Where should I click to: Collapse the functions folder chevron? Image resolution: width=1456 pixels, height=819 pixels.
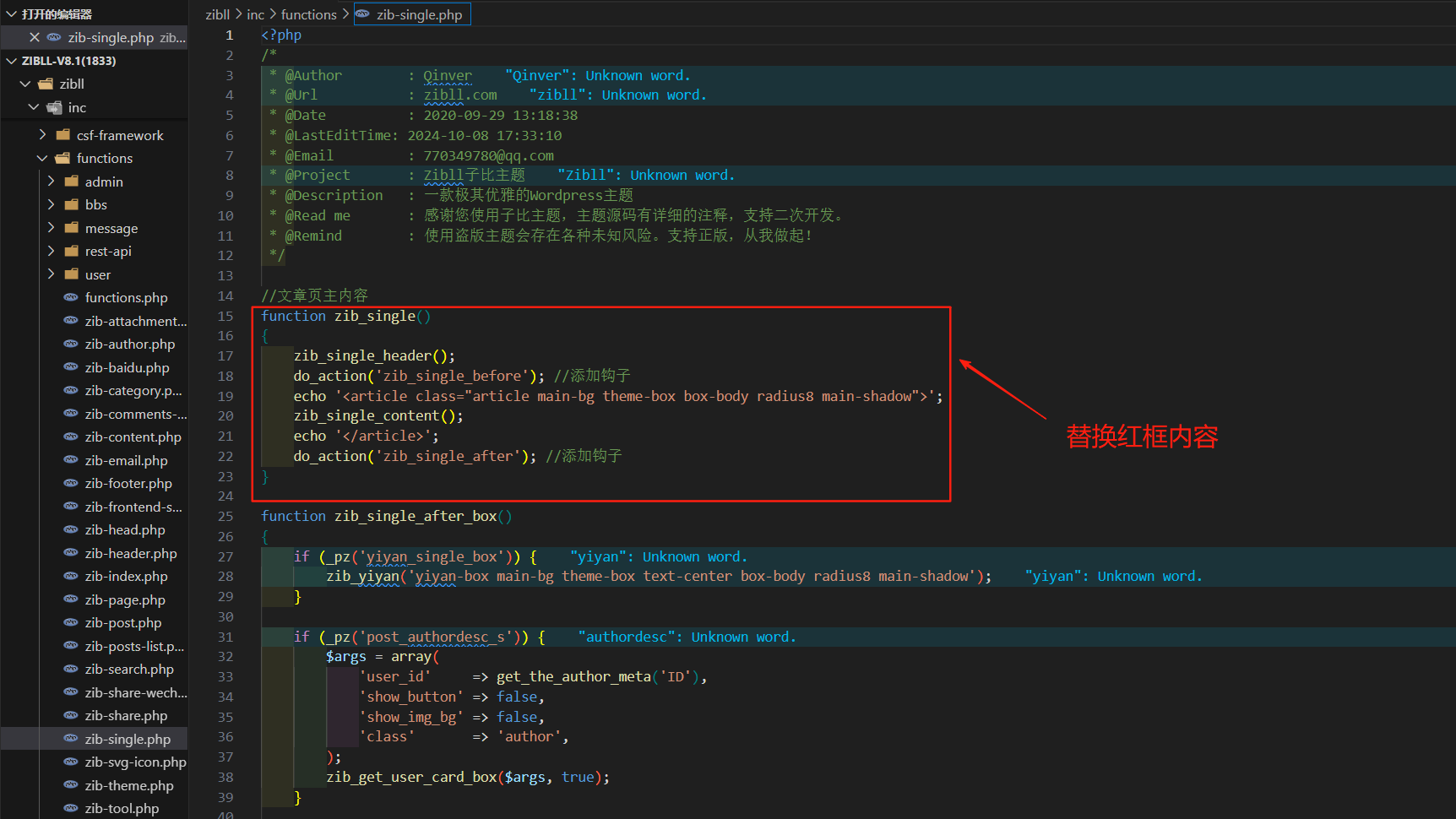tap(42, 158)
